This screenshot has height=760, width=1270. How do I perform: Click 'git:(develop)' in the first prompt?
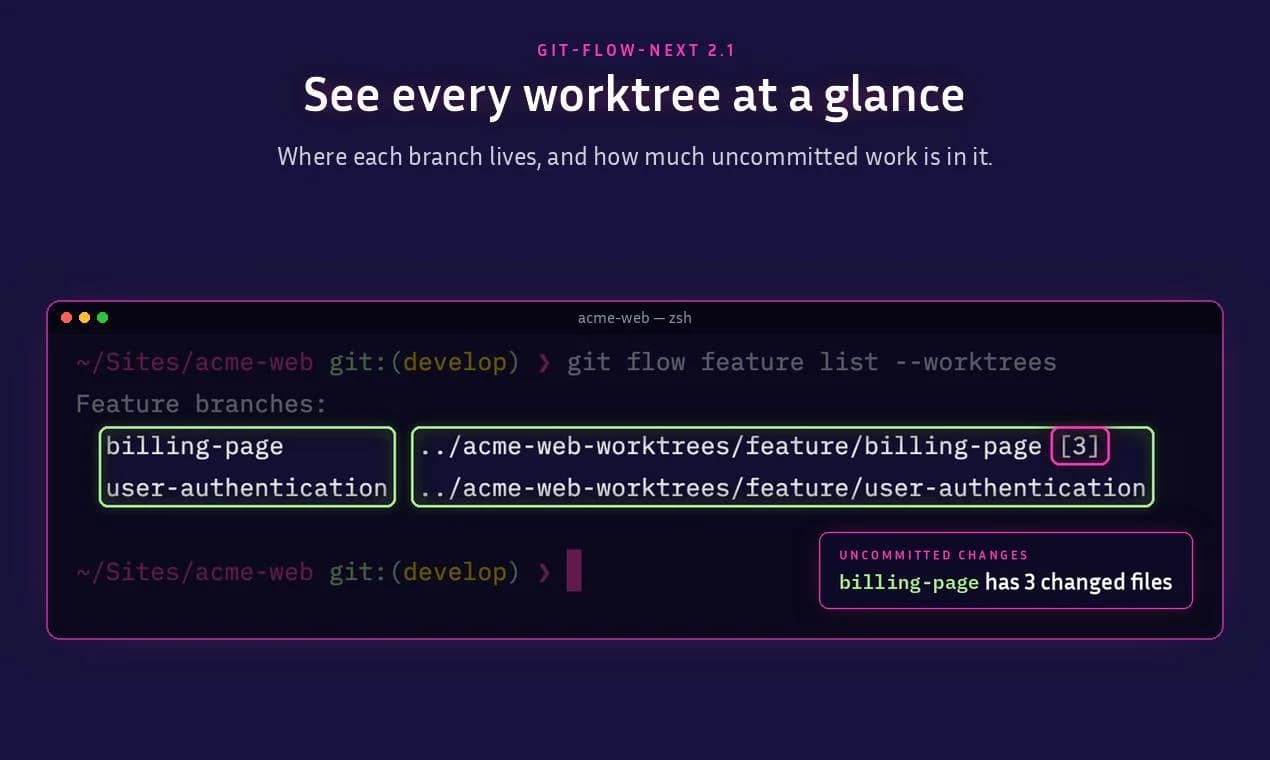425,361
